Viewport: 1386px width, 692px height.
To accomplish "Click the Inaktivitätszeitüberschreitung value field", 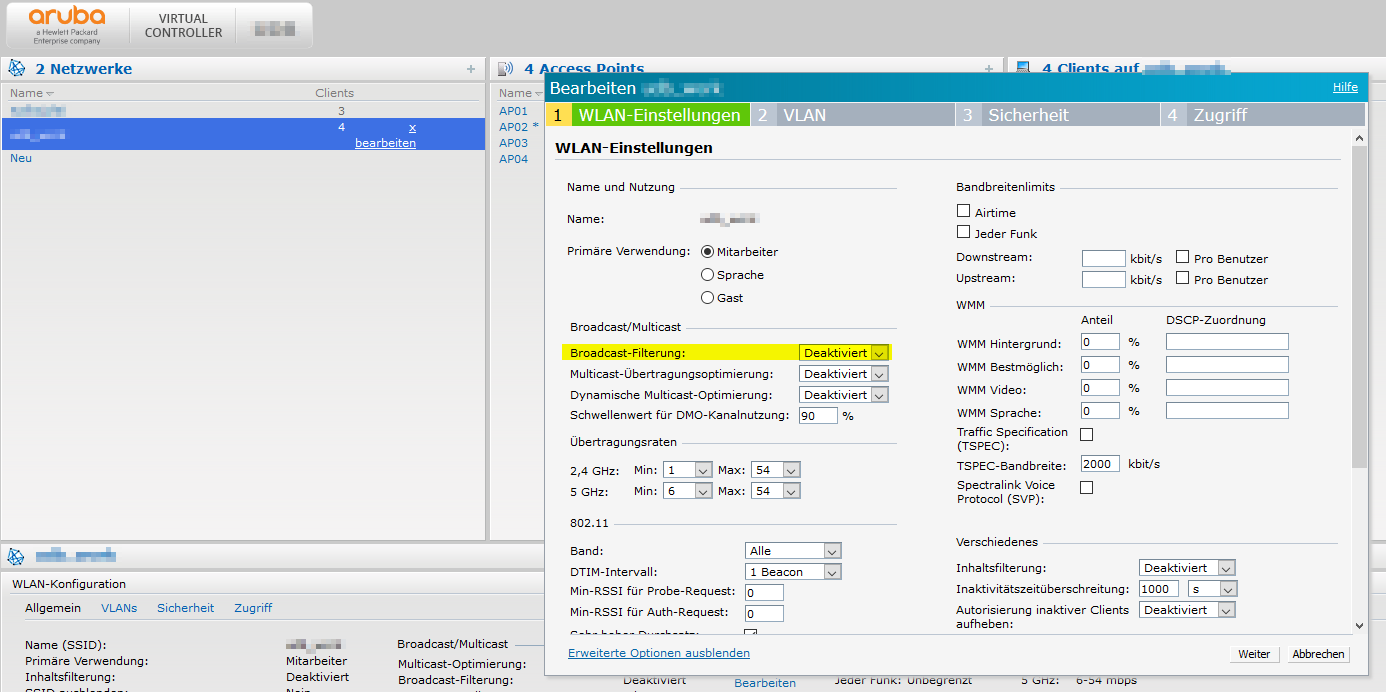I will click(x=1159, y=589).
